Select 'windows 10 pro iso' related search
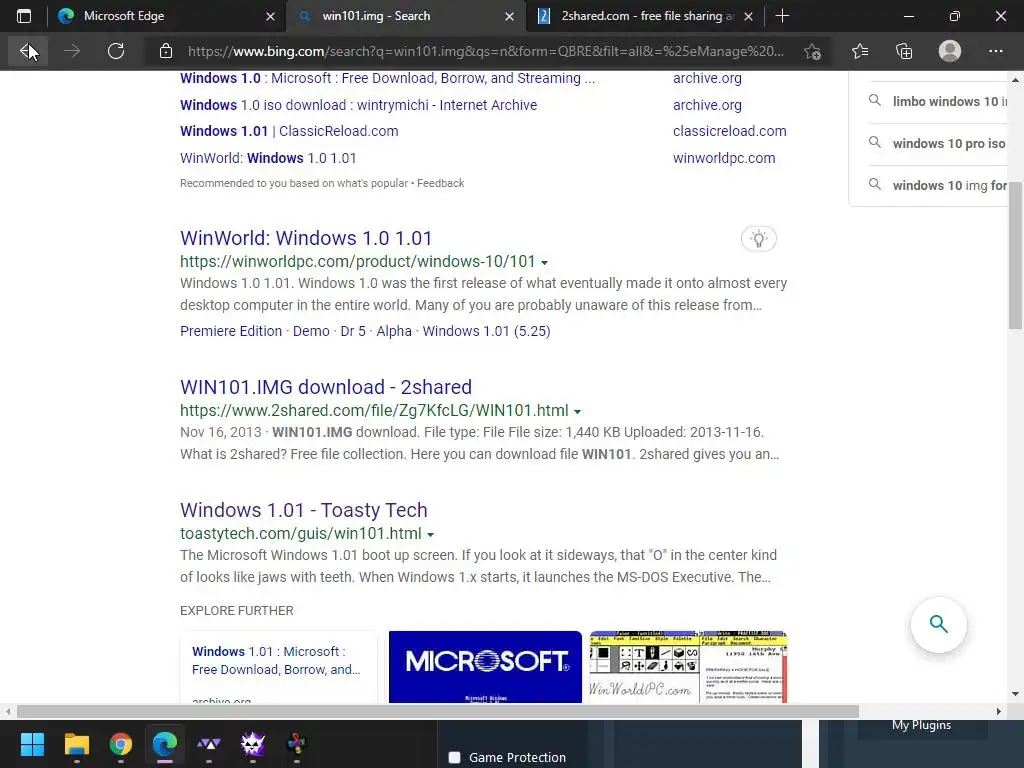This screenshot has width=1024, height=768. coord(949,143)
